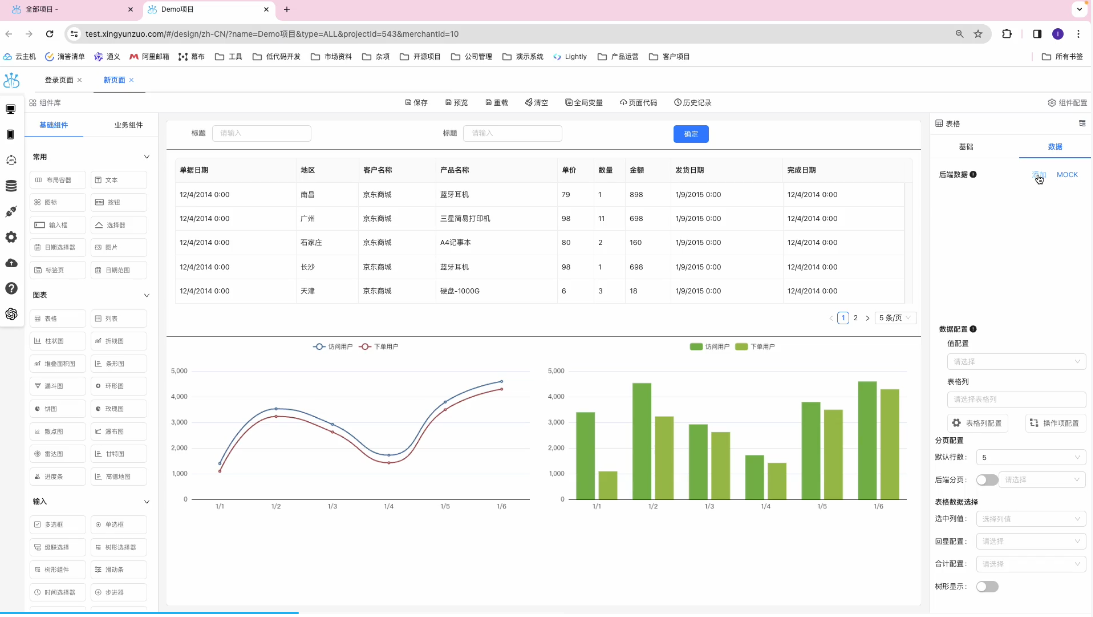Collapse the 常用 component section
This screenshot has width=1093, height=617.
(x=147, y=157)
